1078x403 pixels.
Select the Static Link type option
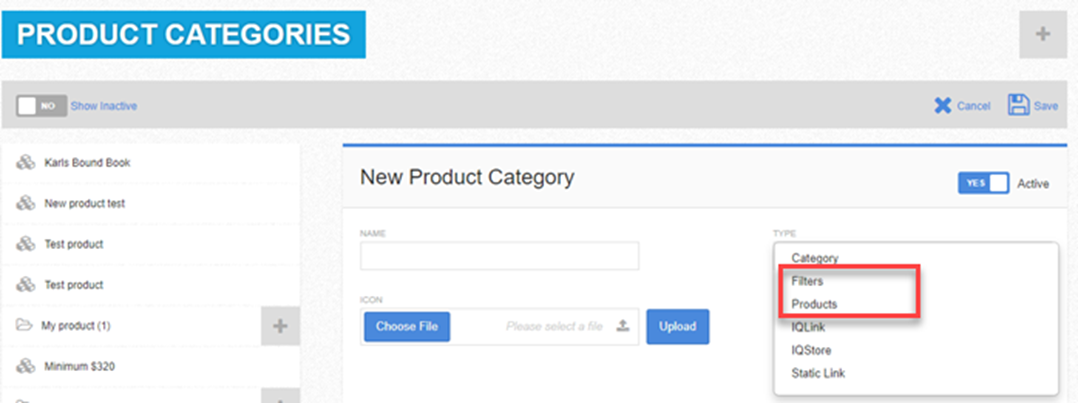tap(818, 373)
